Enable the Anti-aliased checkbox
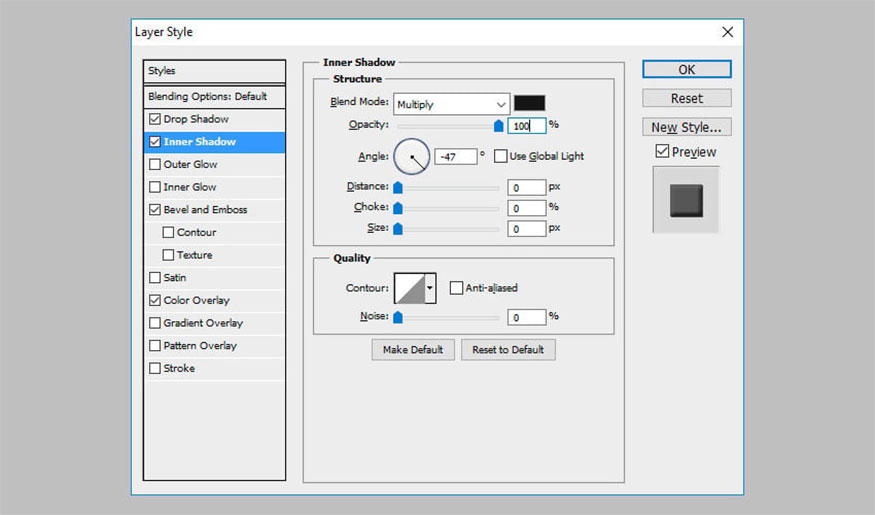The height and width of the screenshot is (515, 875). [x=456, y=288]
